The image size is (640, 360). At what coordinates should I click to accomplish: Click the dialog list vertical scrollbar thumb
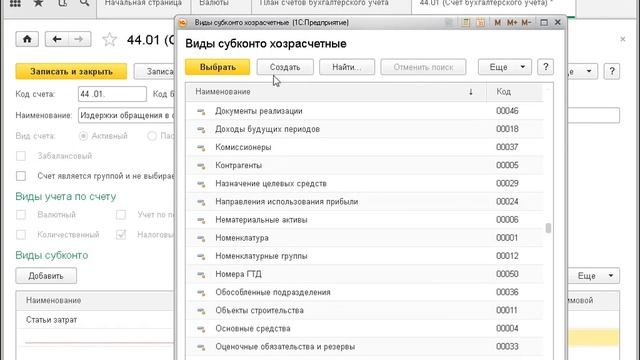(x=548, y=228)
